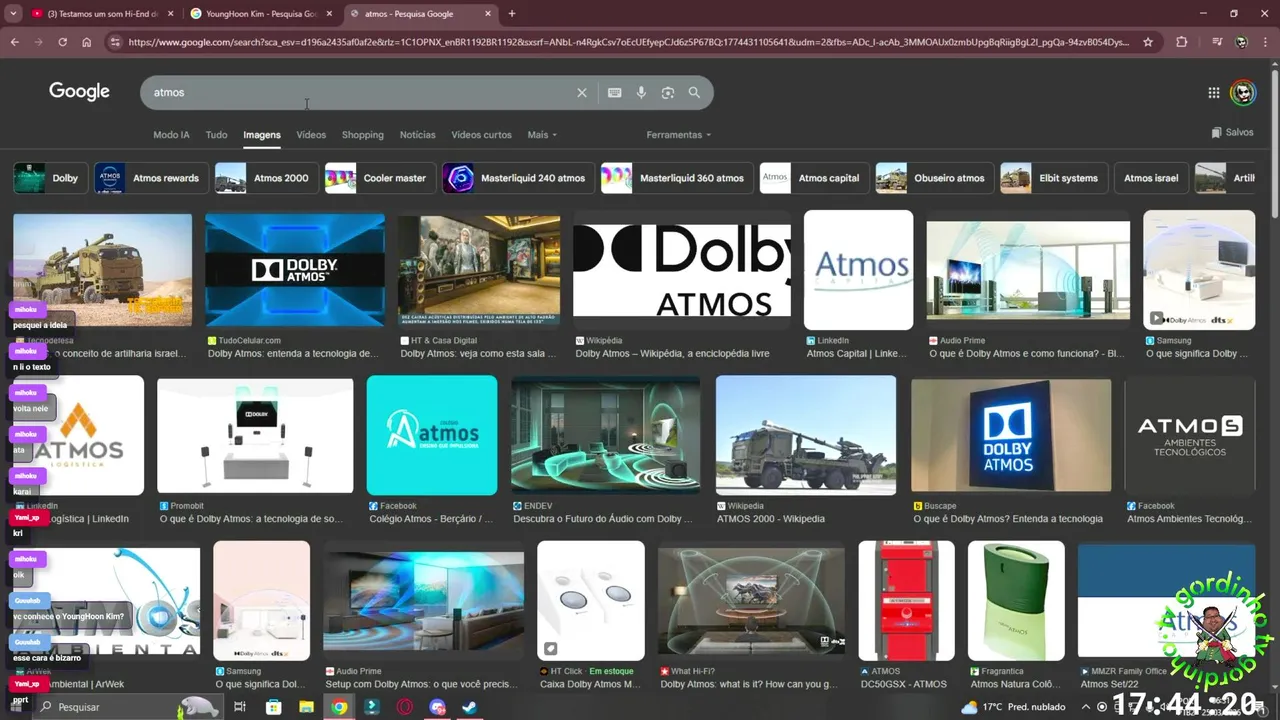Viewport: 1280px width, 720px height.
Task: Switch to the Vídeos tab
Action: [x=311, y=135]
